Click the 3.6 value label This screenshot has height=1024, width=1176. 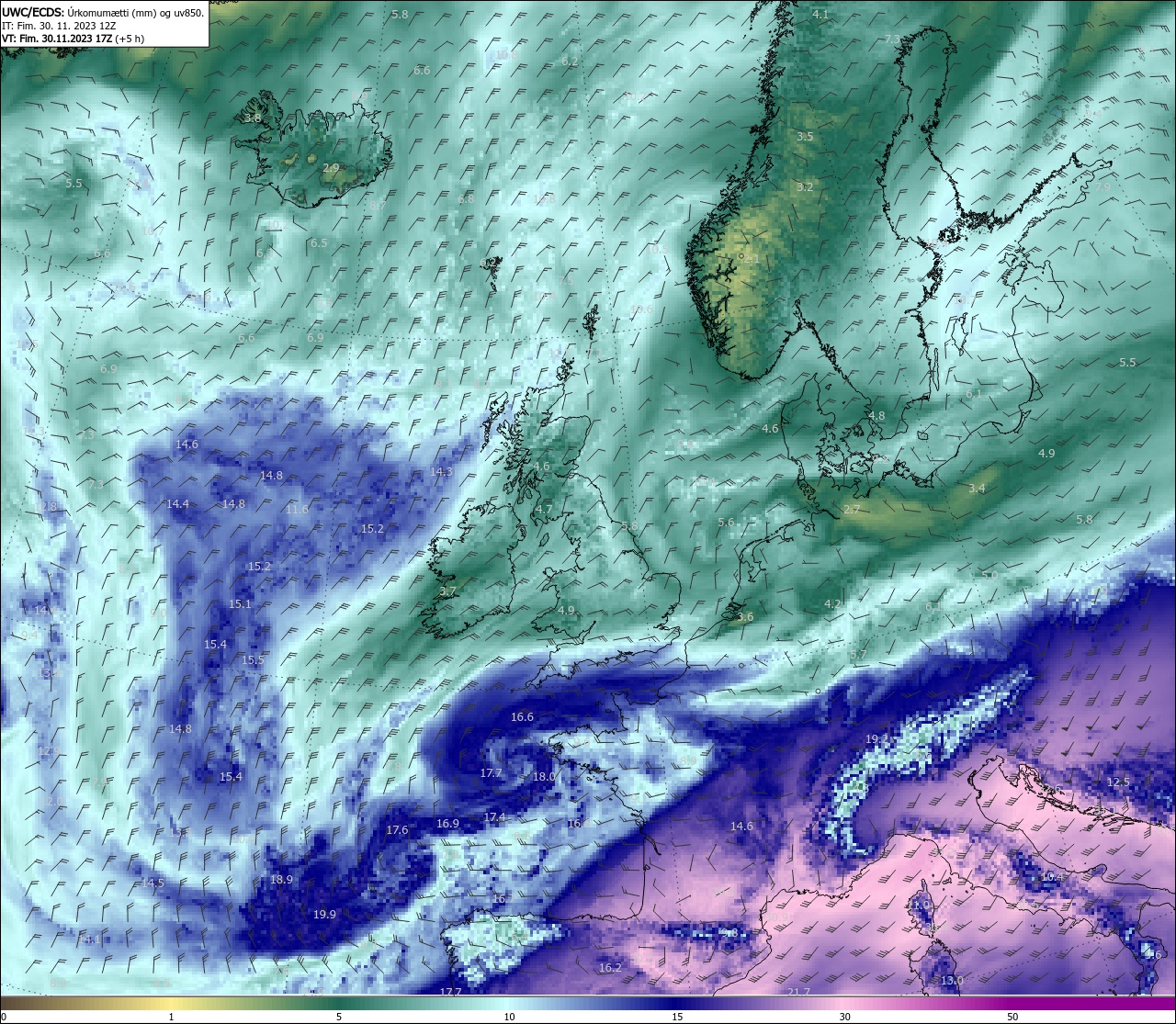(745, 616)
